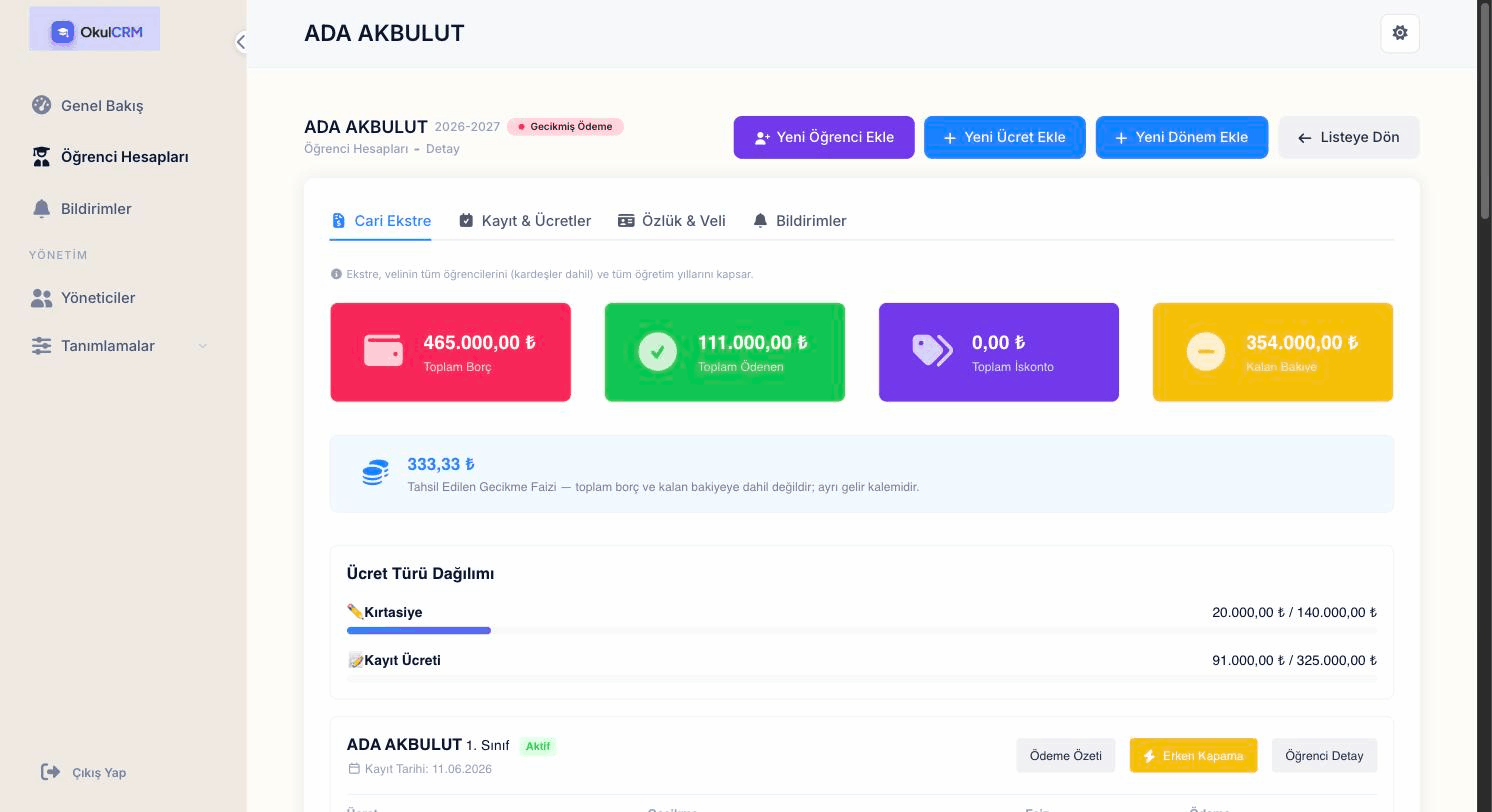The image size is (1492, 812).
Task: Click the minus icon on Kalan Bakiye card
Action: point(1205,351)
